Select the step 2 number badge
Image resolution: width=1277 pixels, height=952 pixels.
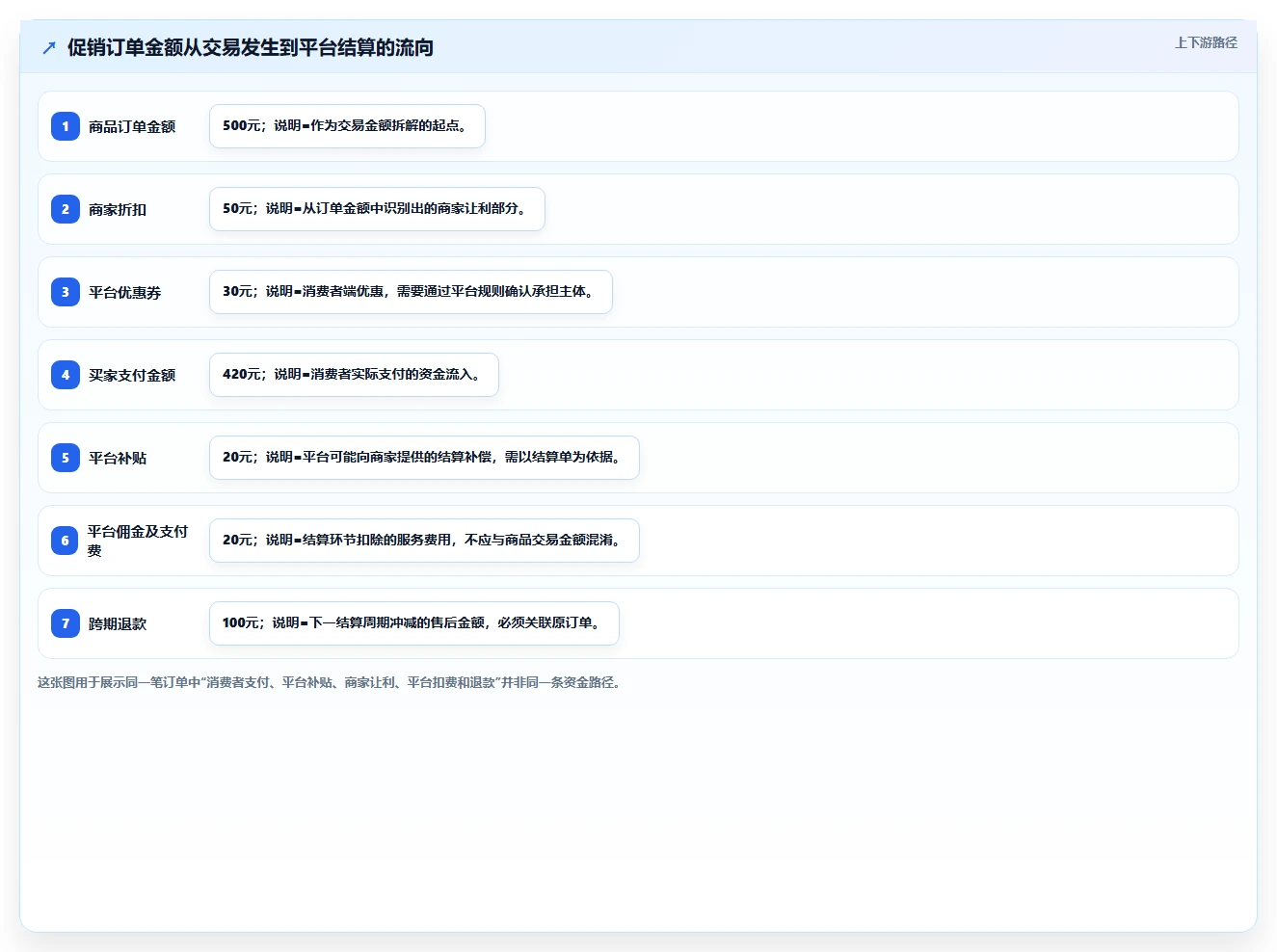66,209
